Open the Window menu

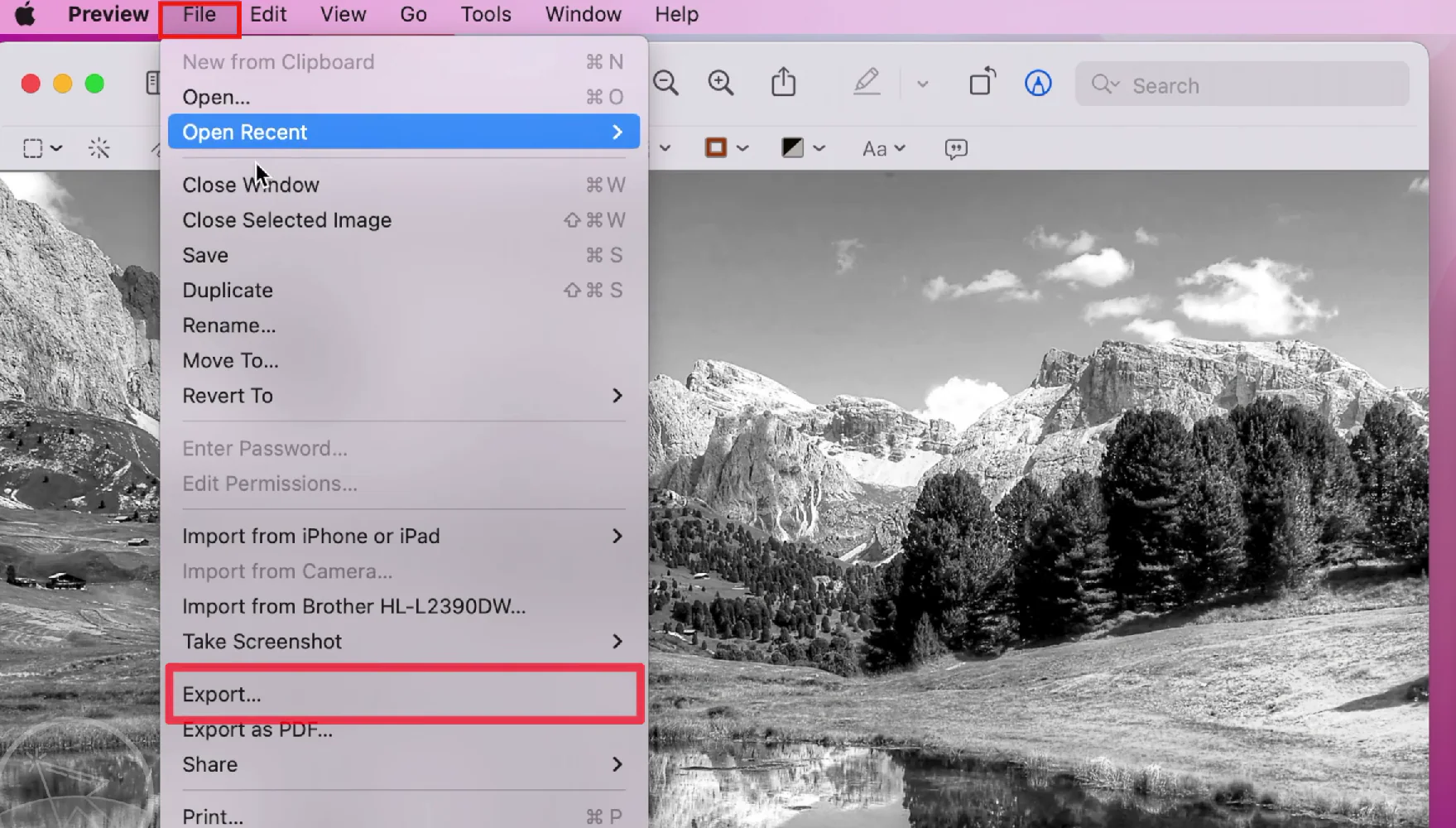click(x=584, y=14)
